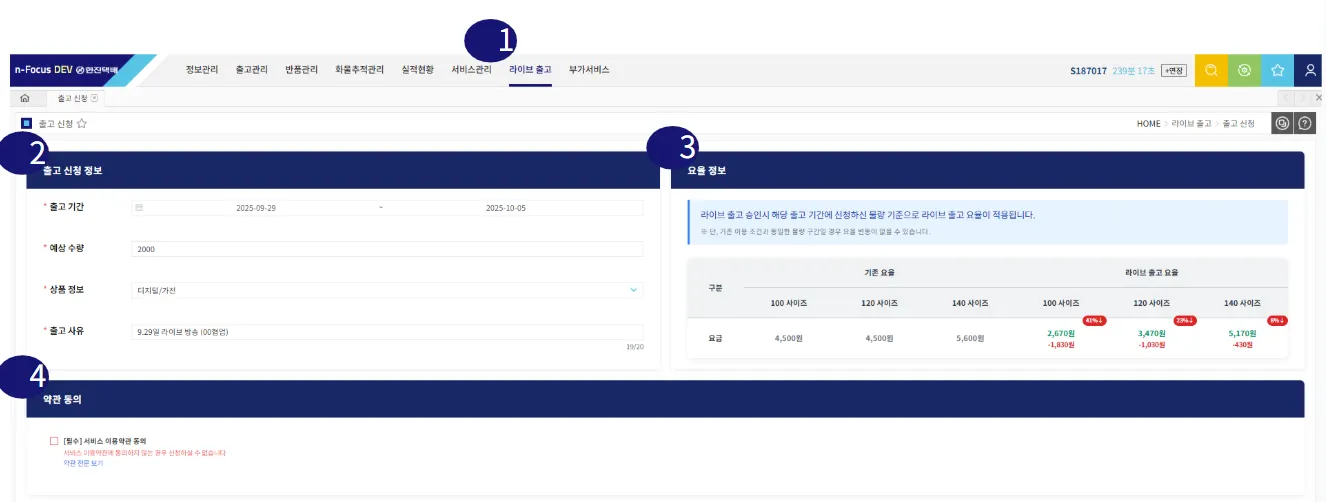Click the -430원 discount amount
The image size is (1326, 502).
pos(1242,344)
